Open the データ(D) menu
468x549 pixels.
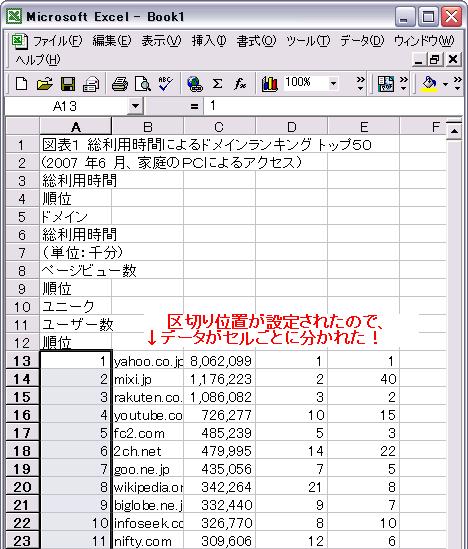[362, 41]
